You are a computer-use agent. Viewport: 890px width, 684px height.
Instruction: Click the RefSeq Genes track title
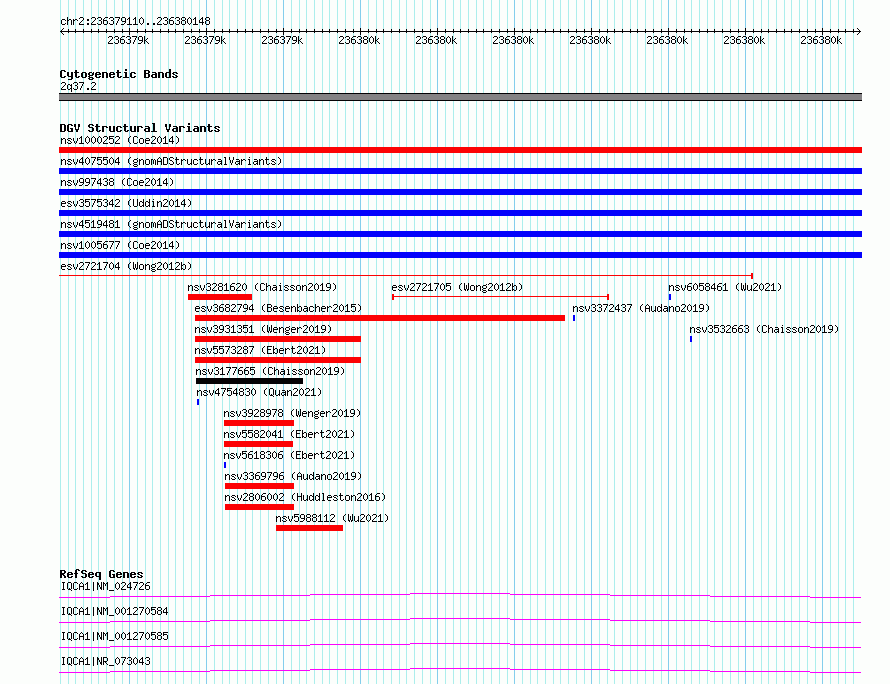tap(101, 574)
